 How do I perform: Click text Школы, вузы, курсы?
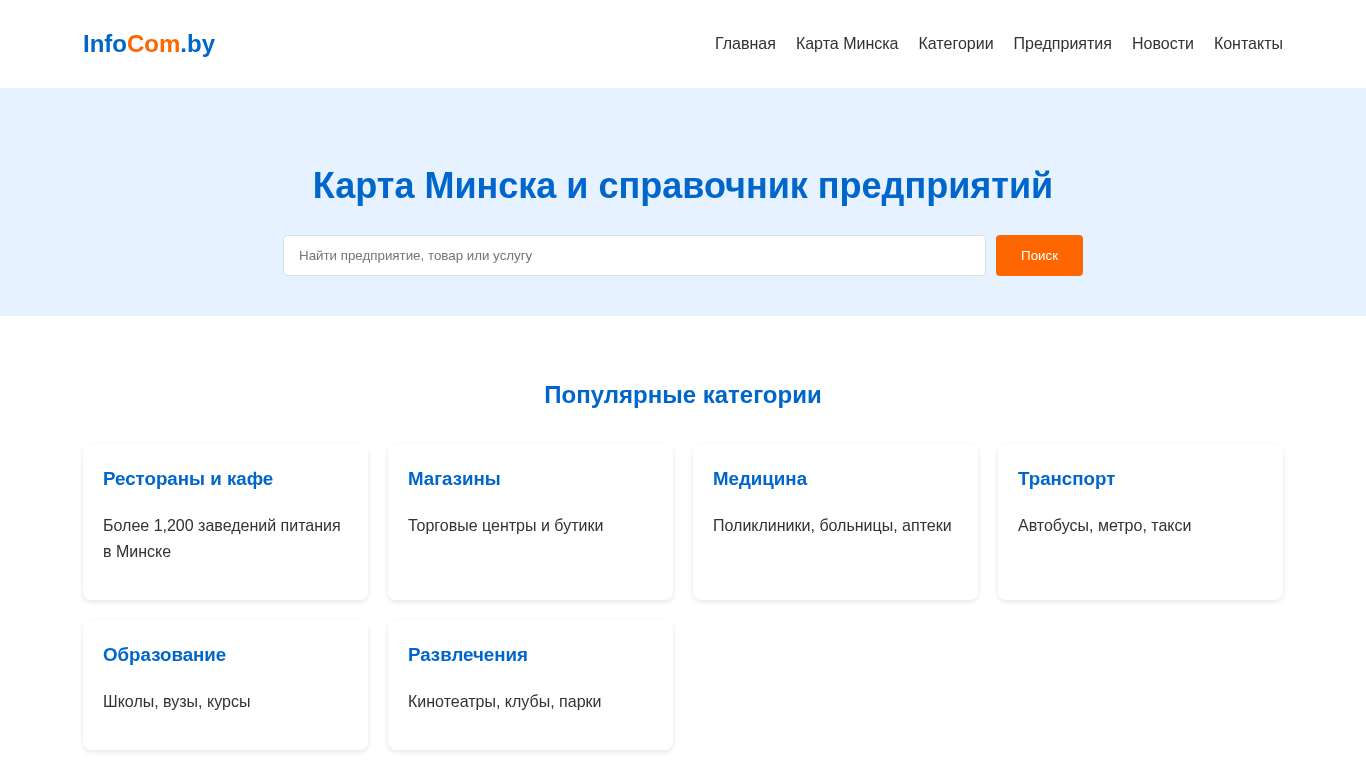click(x=177, y=702)
